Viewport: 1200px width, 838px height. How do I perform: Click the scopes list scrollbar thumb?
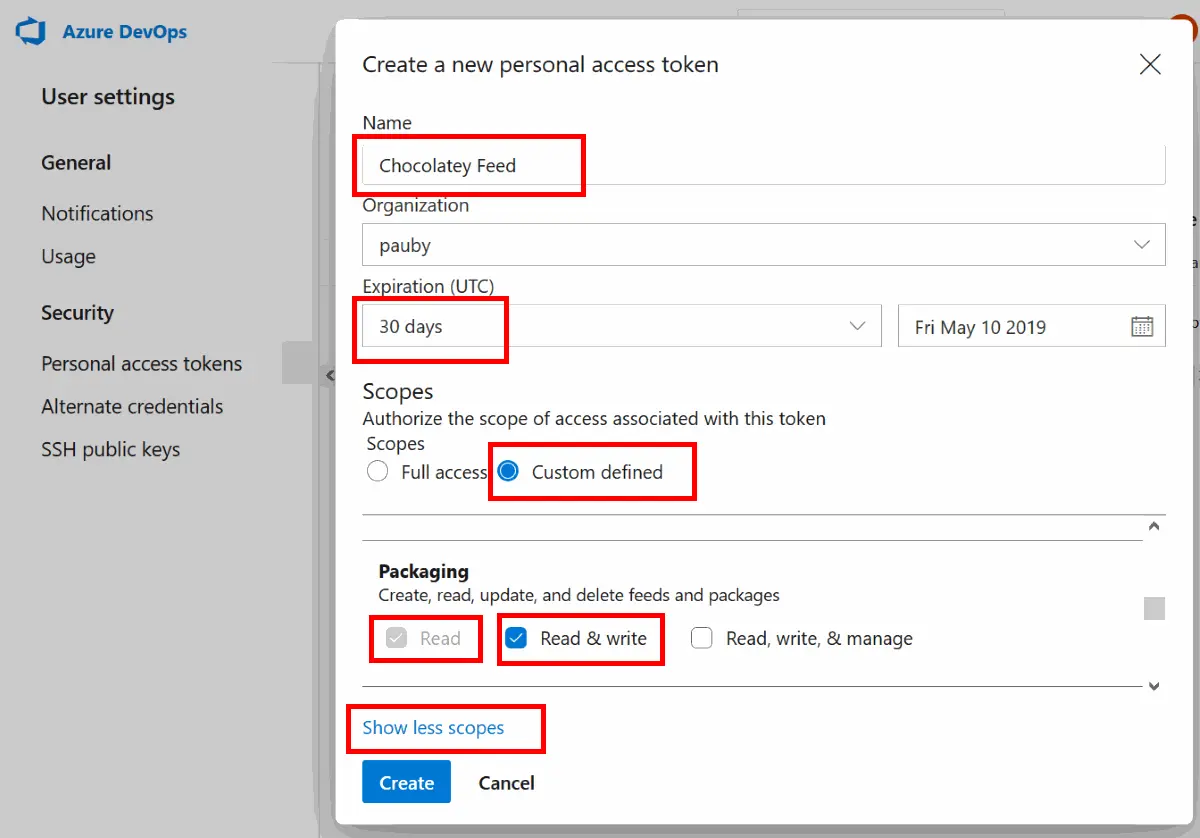1154,608
